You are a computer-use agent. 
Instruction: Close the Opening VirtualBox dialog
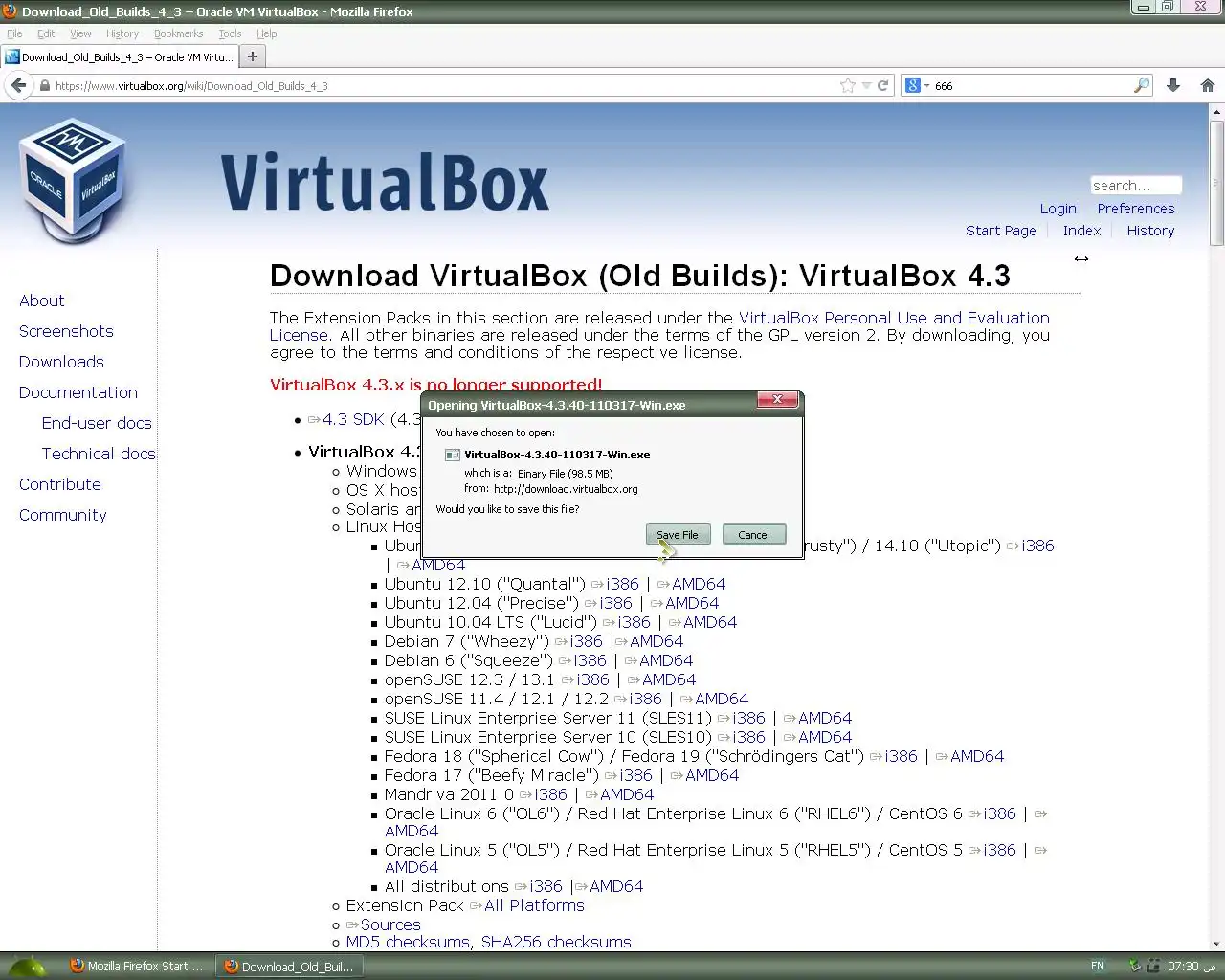[x=777, y=399]
